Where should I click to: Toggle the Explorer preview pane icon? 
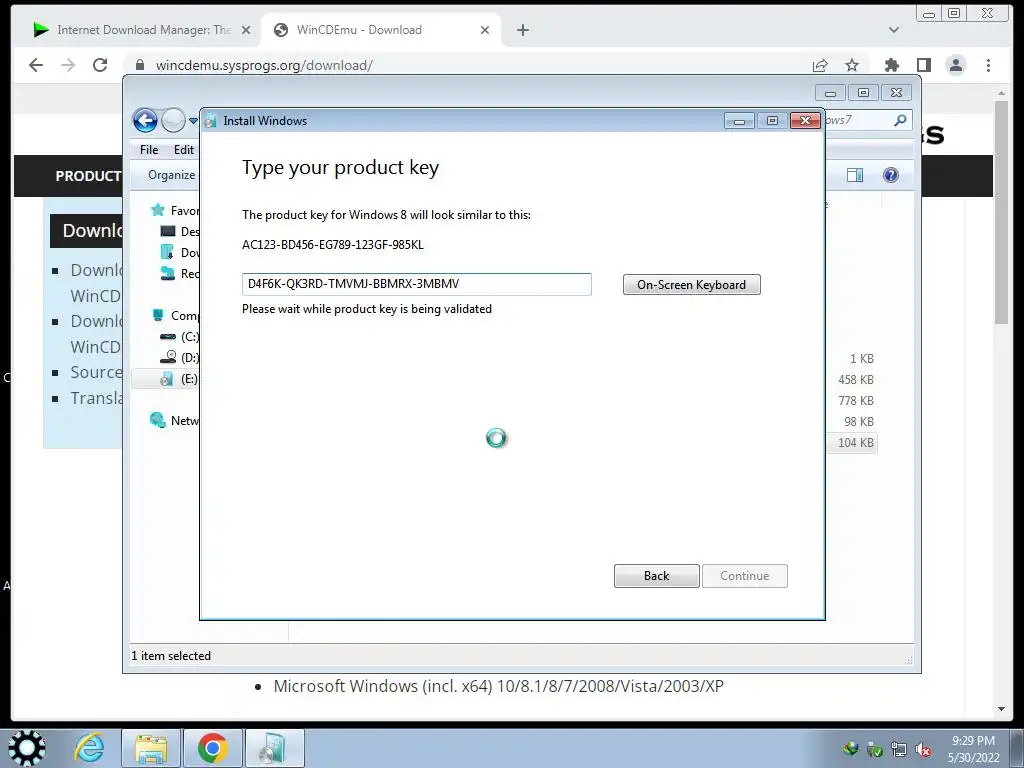point(855,175)
